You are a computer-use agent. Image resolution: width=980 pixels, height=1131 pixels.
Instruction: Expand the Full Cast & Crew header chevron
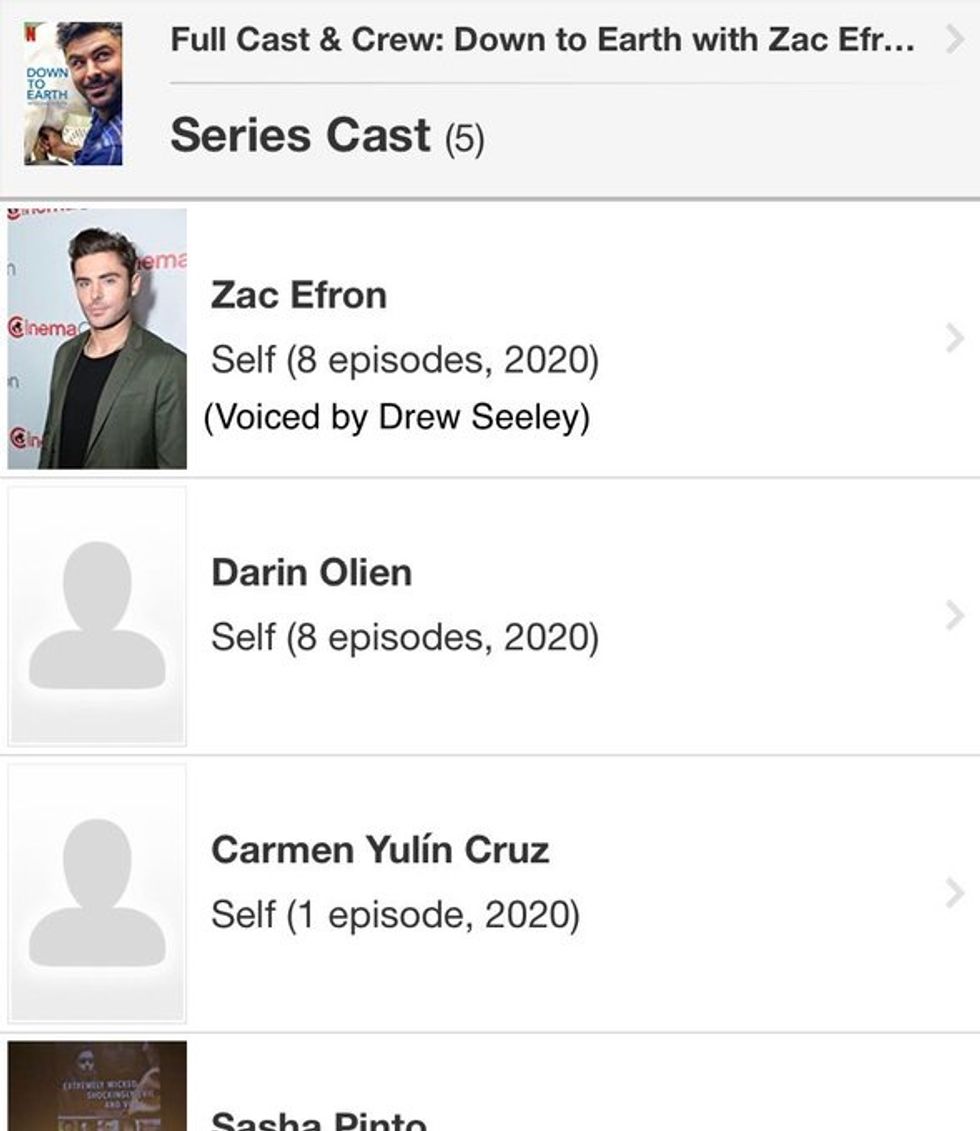coord(953,40)
